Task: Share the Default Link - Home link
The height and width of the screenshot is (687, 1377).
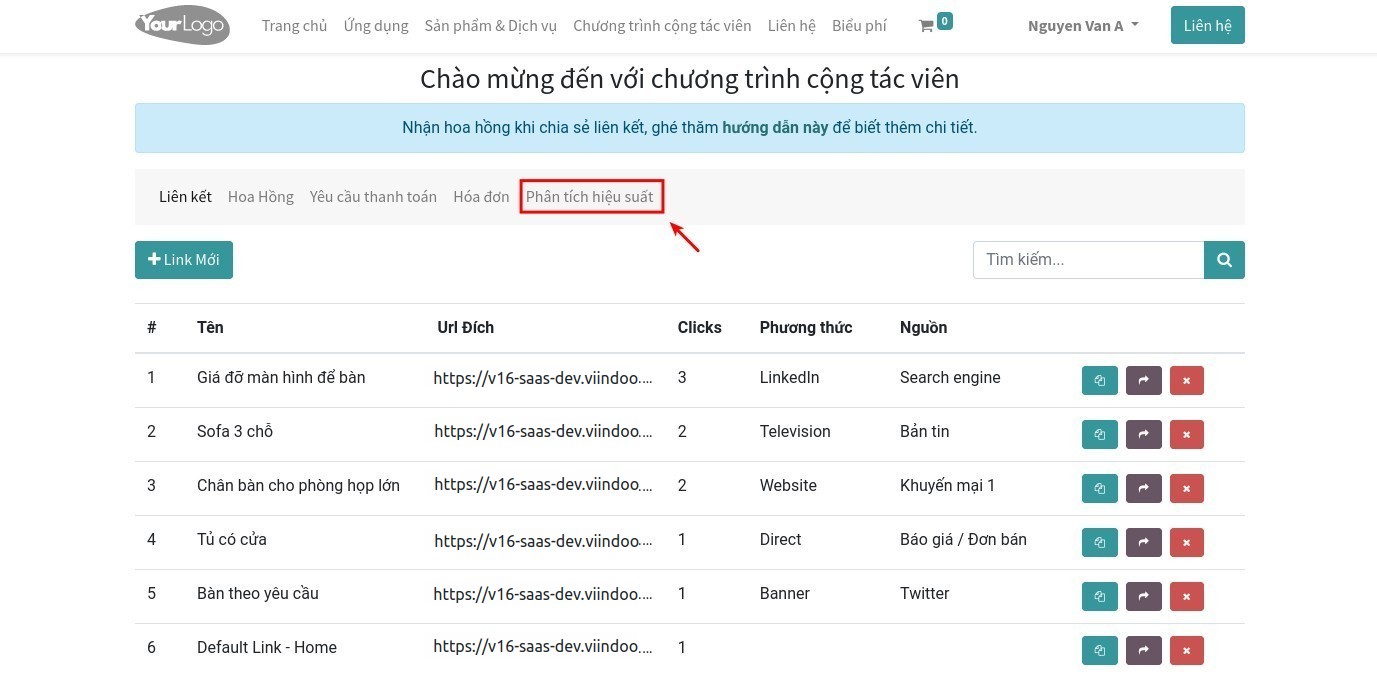Action: click(x=1143, y=651)
